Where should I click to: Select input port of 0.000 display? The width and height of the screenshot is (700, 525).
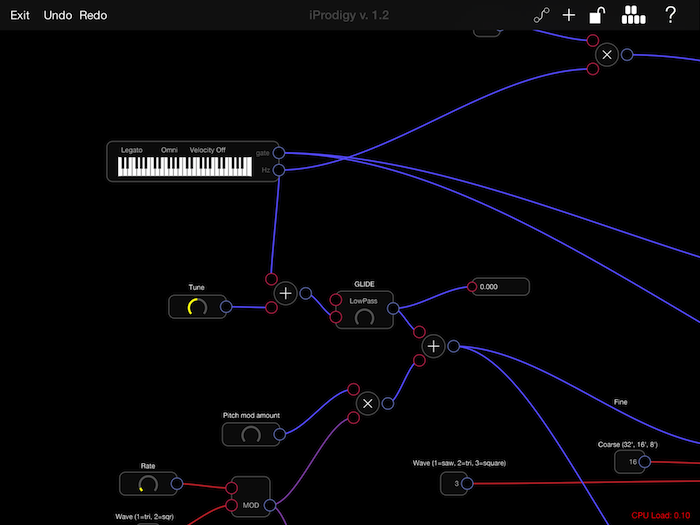click(472, 287)
